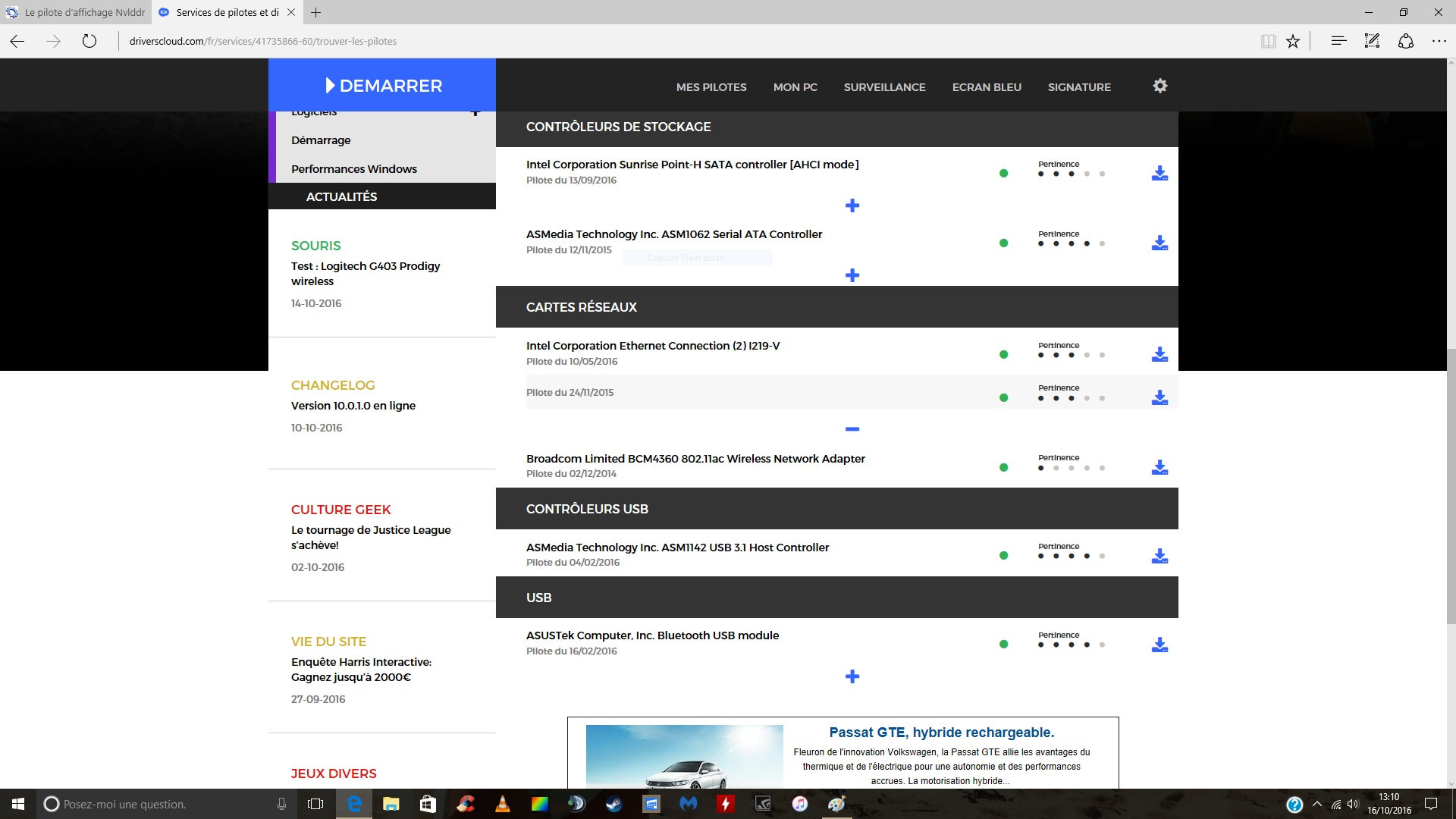Download the Intel Ethernet driver from 24/11/2015
This screenshot has width=1456, height=819.
[1159, 398]
